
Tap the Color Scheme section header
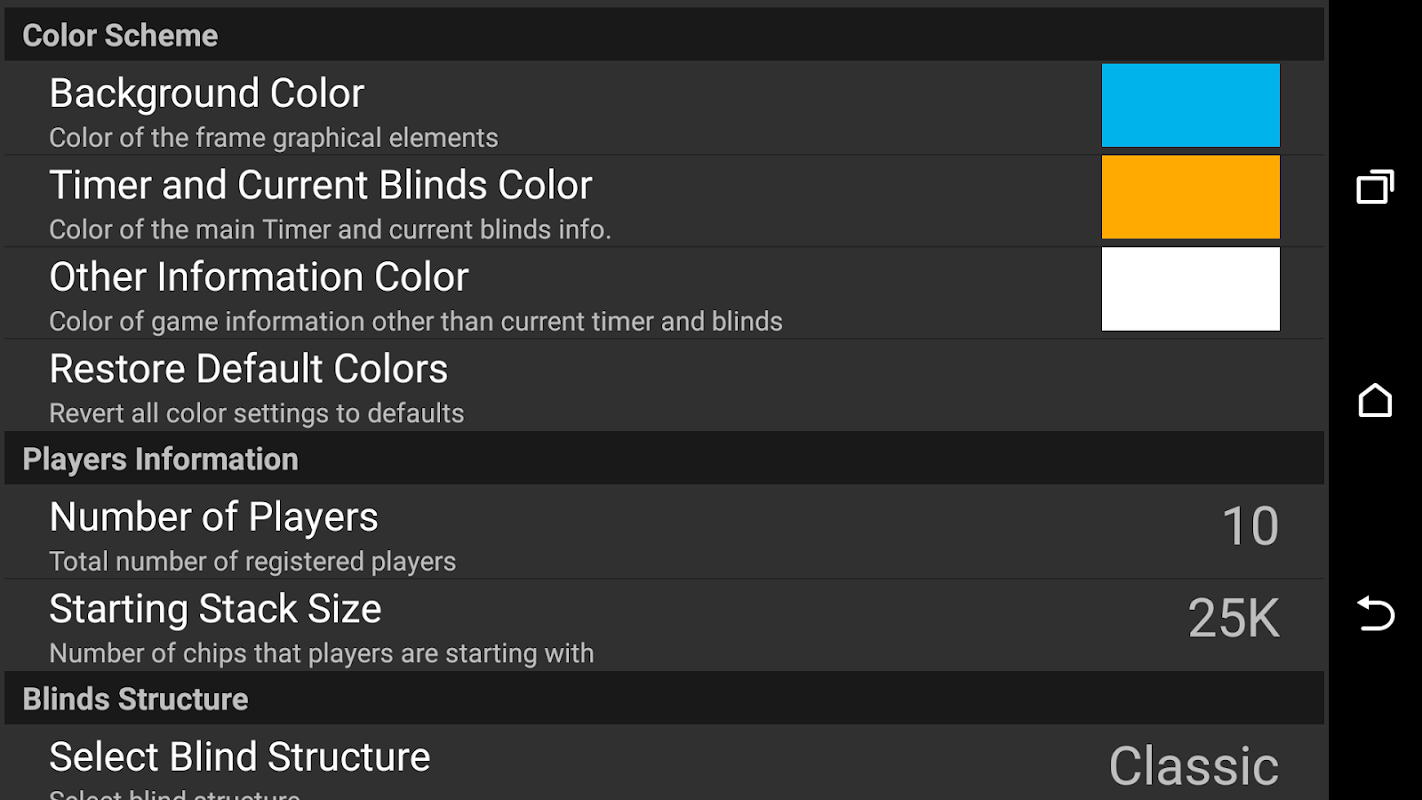pos(120,36)
